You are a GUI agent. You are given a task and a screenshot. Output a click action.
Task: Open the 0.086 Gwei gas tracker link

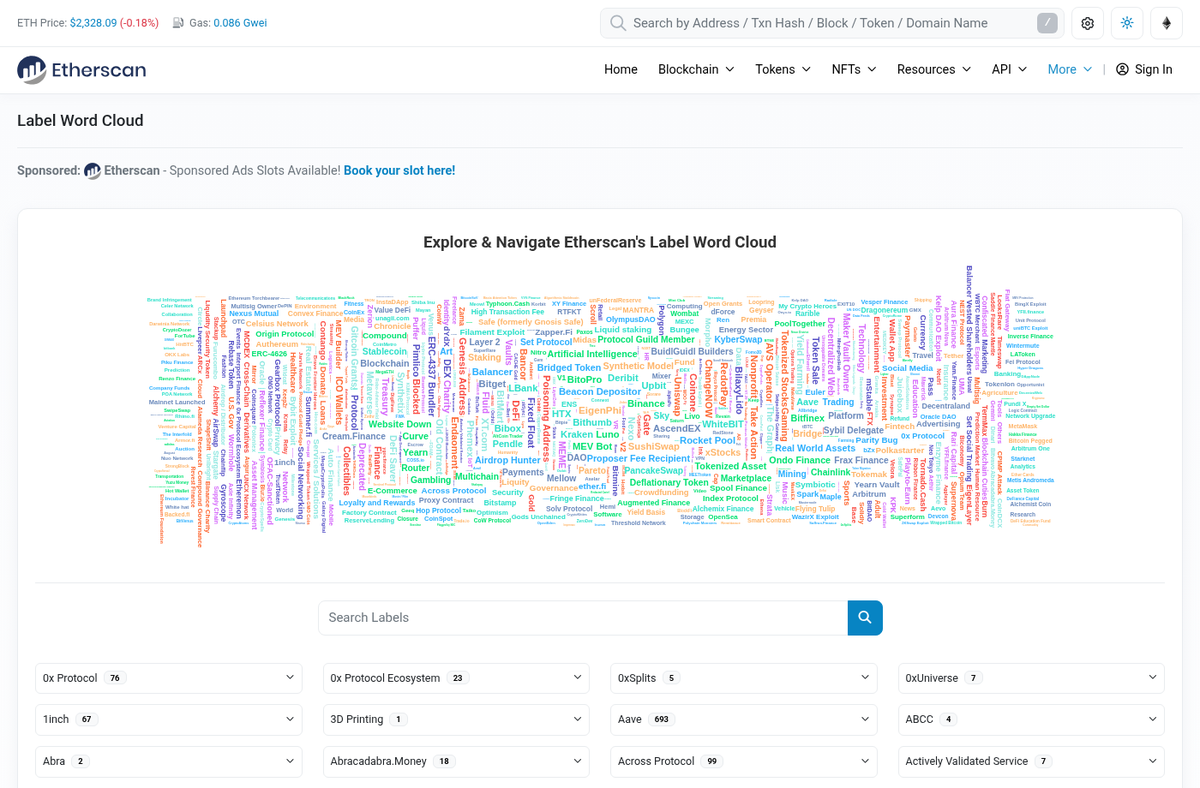tap(240, 23)
